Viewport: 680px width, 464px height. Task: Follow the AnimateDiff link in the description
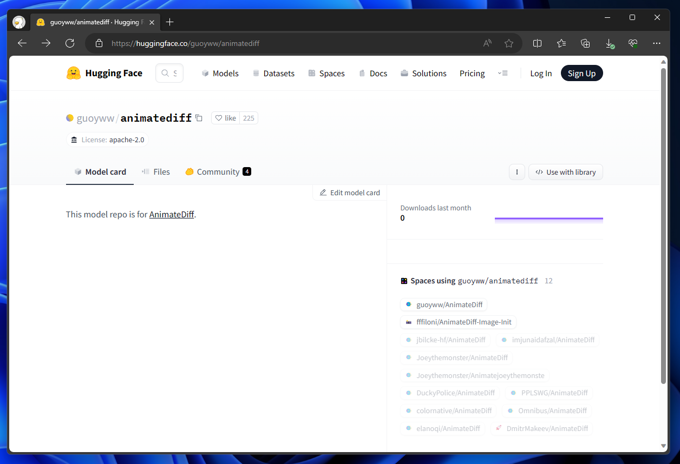(171, 214)
